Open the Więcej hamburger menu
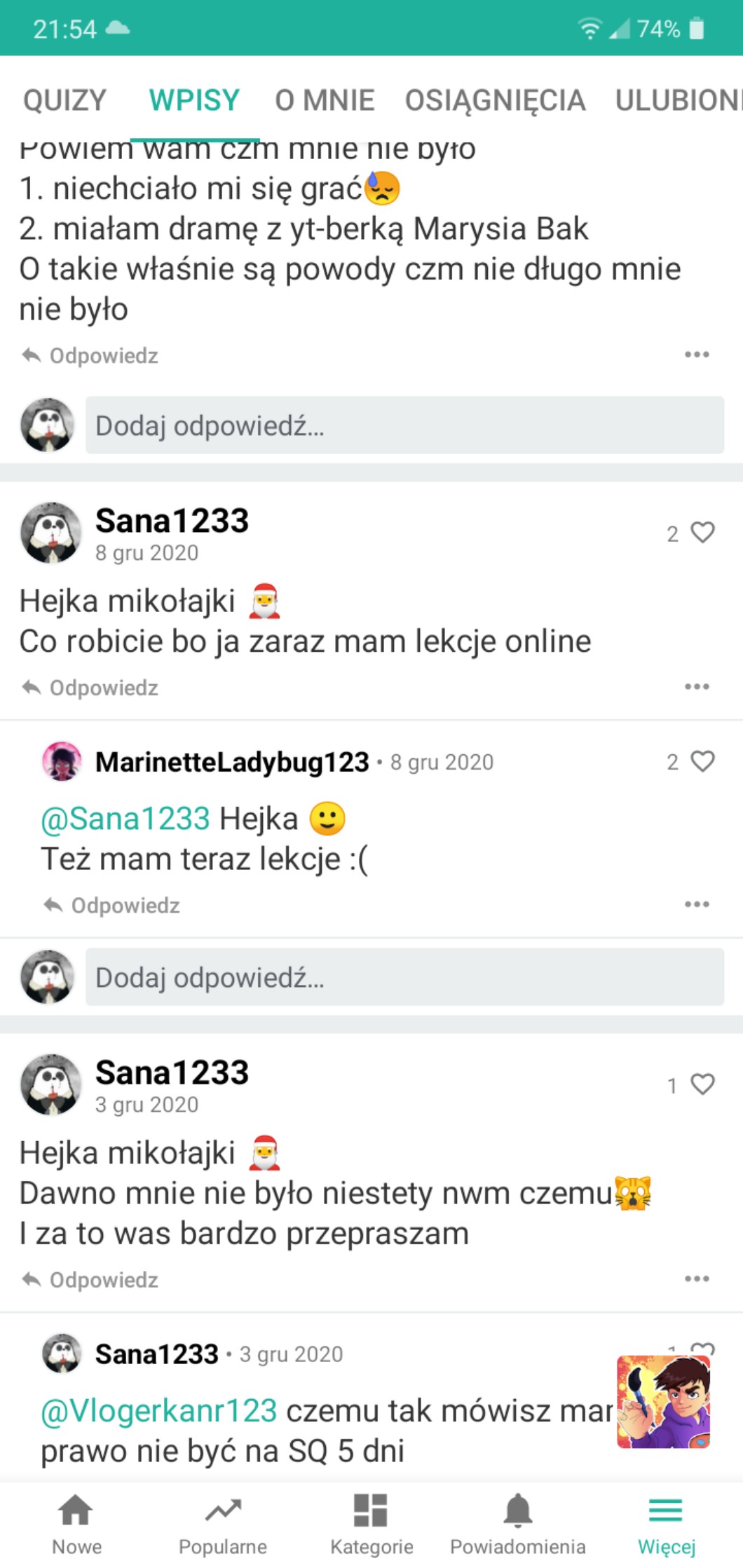This screenshot has height=1568, width=743. tap(666, 1511)
